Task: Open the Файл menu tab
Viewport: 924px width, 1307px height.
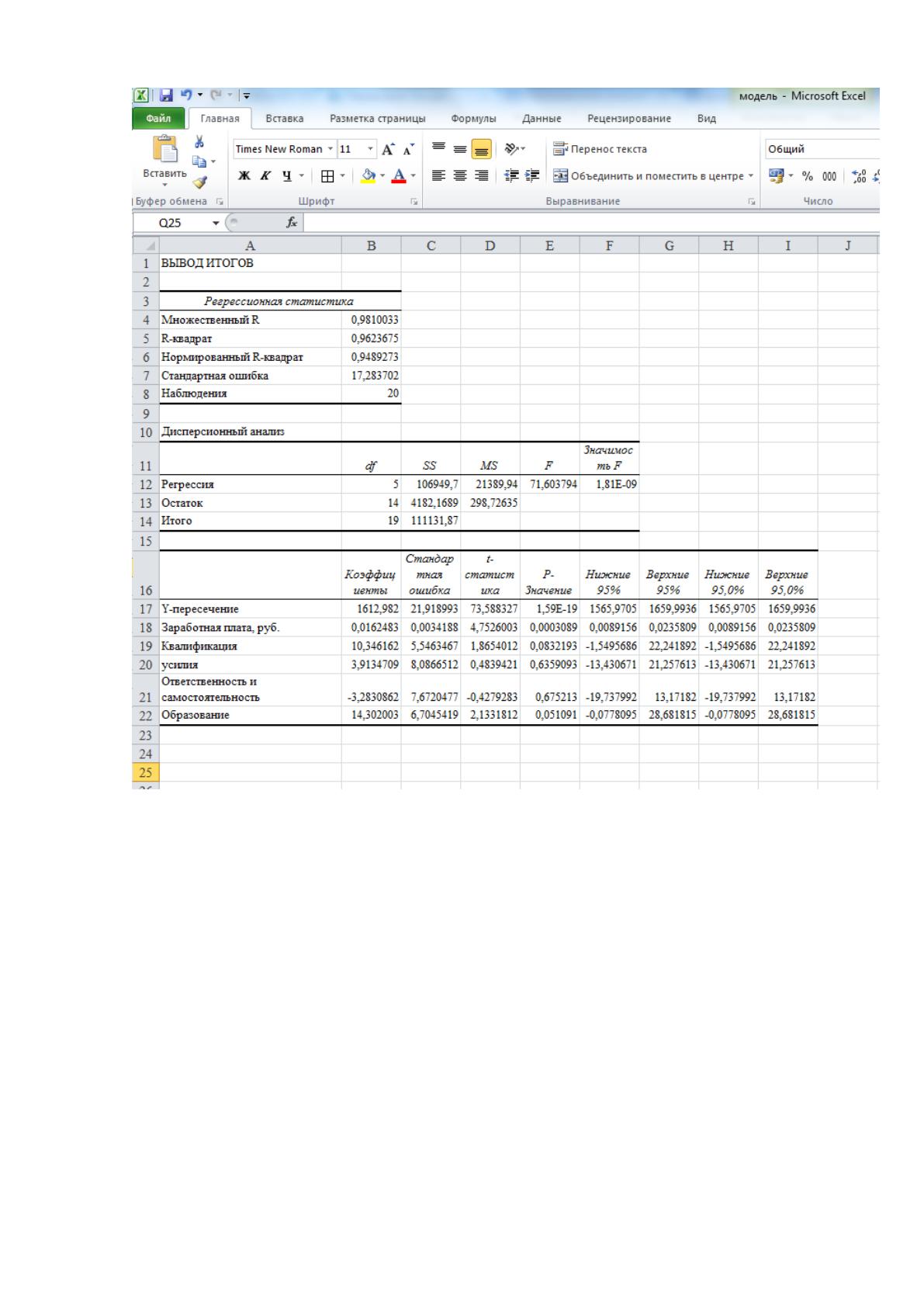Action: coord(159,119)
